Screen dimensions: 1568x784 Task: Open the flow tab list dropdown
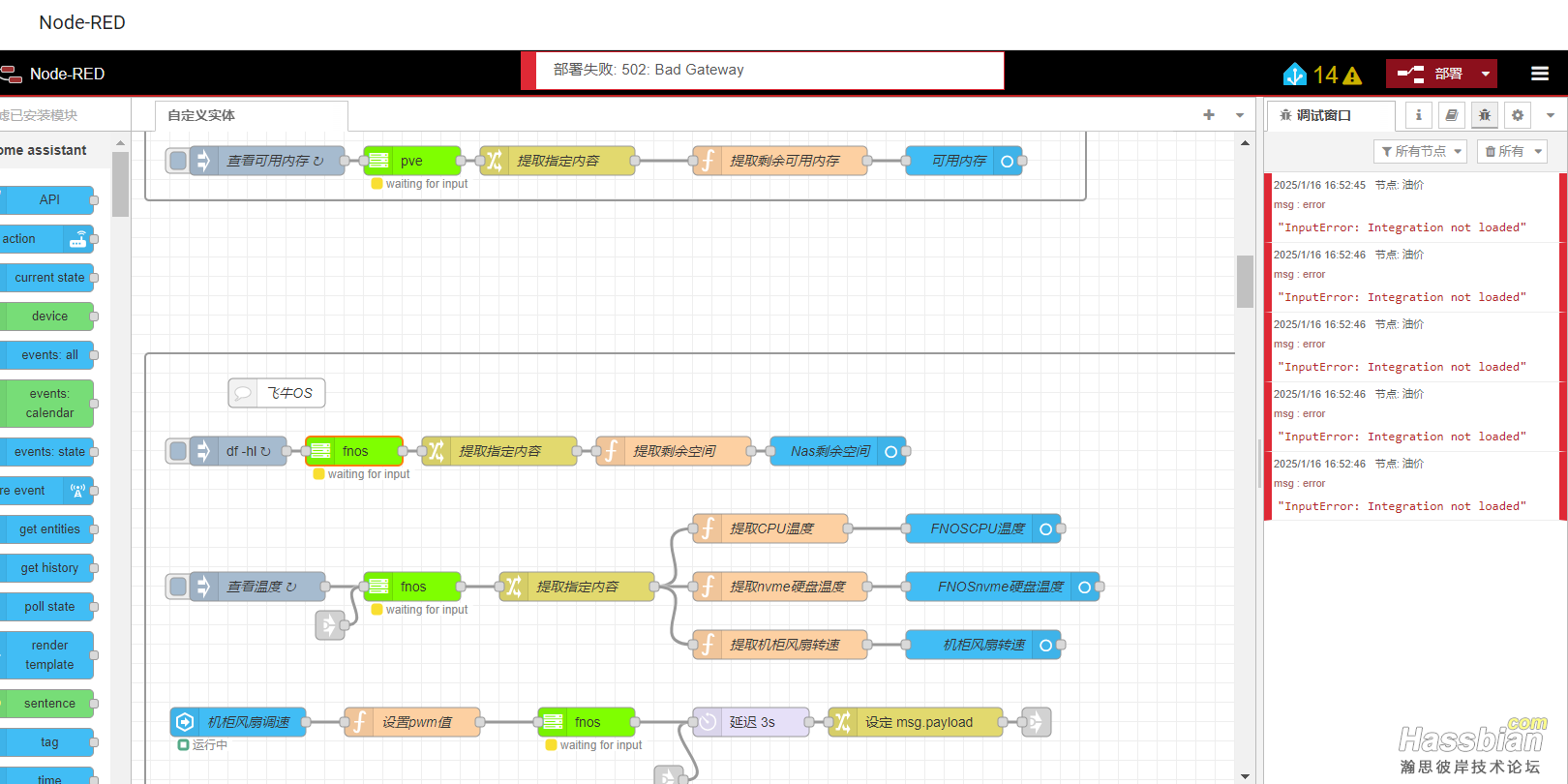(x=1240, y=115)
